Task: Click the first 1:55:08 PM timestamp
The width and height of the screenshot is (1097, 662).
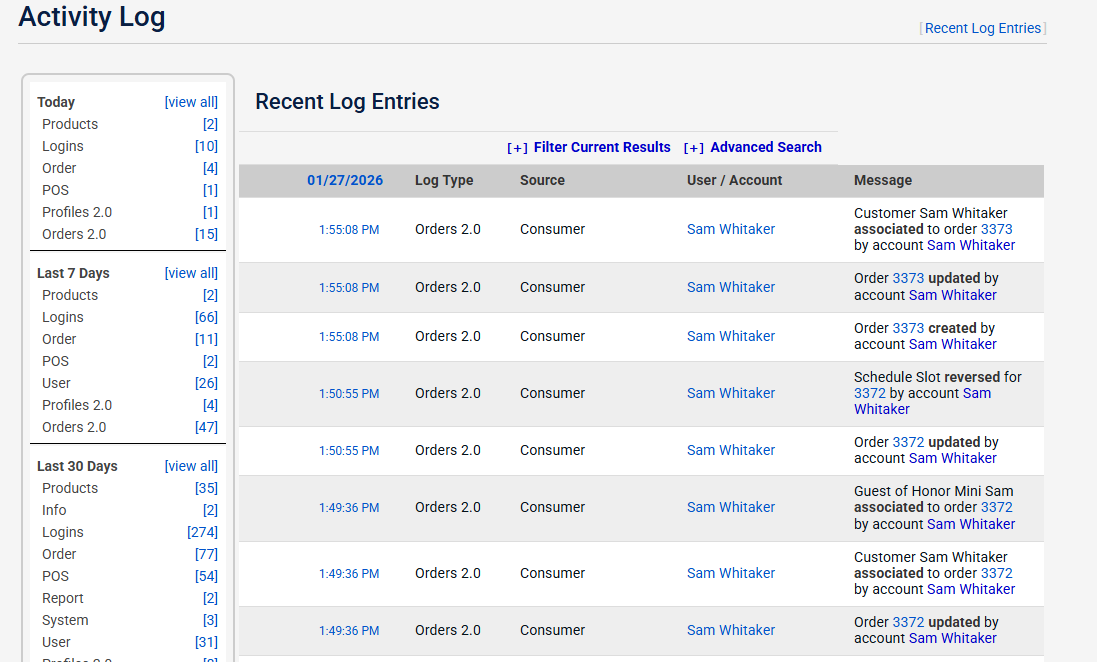Action: (x=349, y=229)
